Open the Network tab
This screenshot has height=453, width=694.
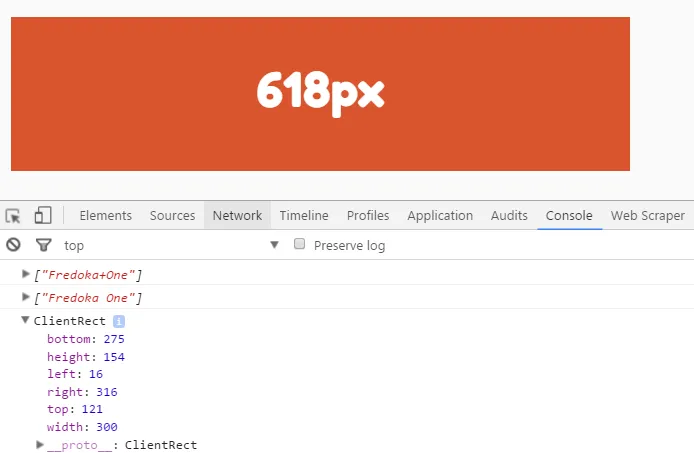click(x=237, y=216)
